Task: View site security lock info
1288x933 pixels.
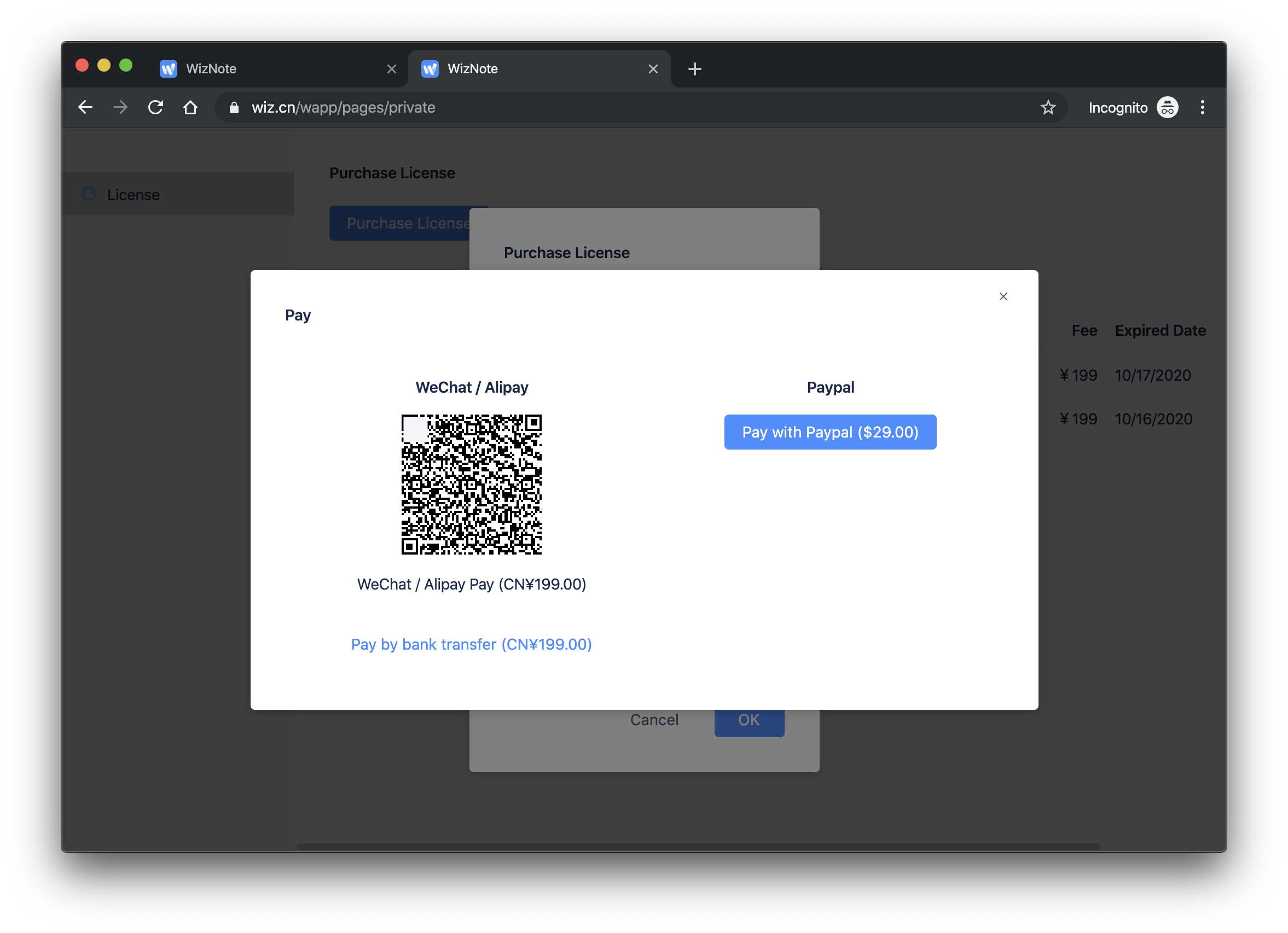Action: pos(234,107)
